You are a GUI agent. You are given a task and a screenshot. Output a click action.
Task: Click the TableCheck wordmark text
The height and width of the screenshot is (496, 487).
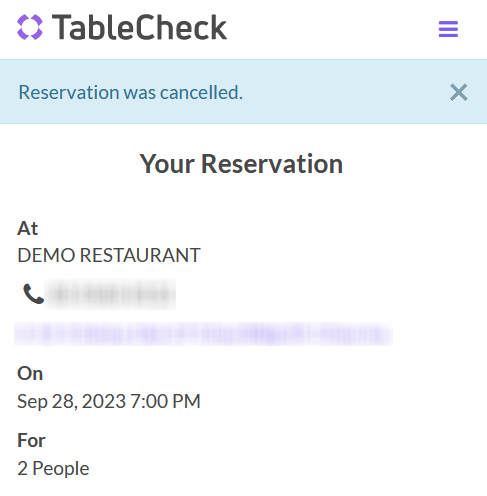click(139, 27)
